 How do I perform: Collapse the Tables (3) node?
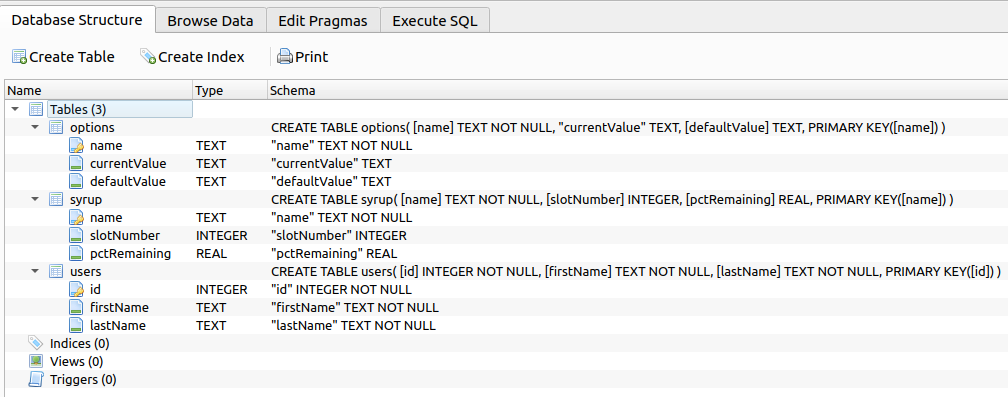pos(15,109)
